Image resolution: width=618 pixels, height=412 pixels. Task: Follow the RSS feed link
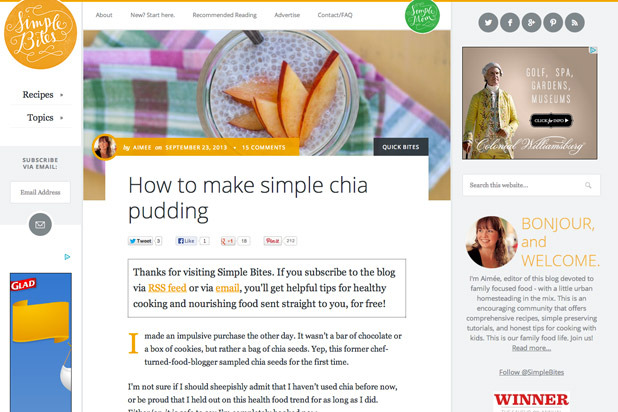167,288
